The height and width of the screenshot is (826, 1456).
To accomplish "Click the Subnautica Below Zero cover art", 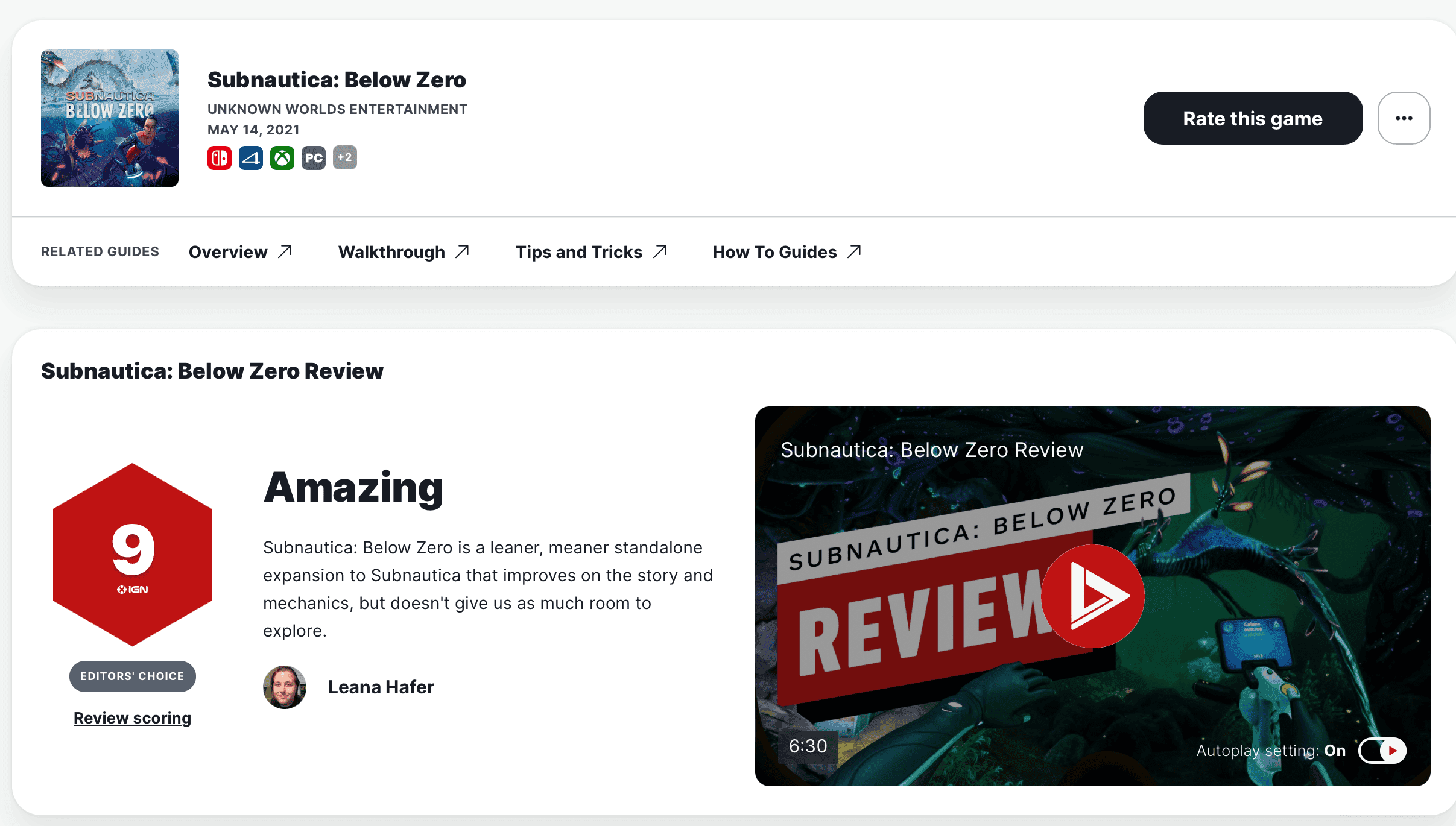I will (110, 118).
